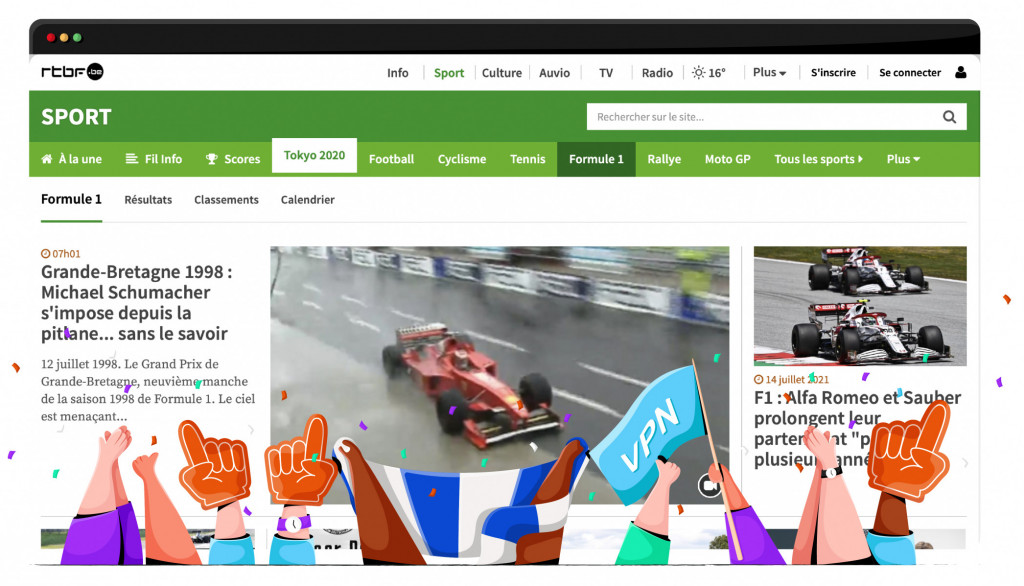The height and width of the screenshot is (586, 1024).
Task: Open the Calendrier sub-tab
Action: tap(308, 200)
